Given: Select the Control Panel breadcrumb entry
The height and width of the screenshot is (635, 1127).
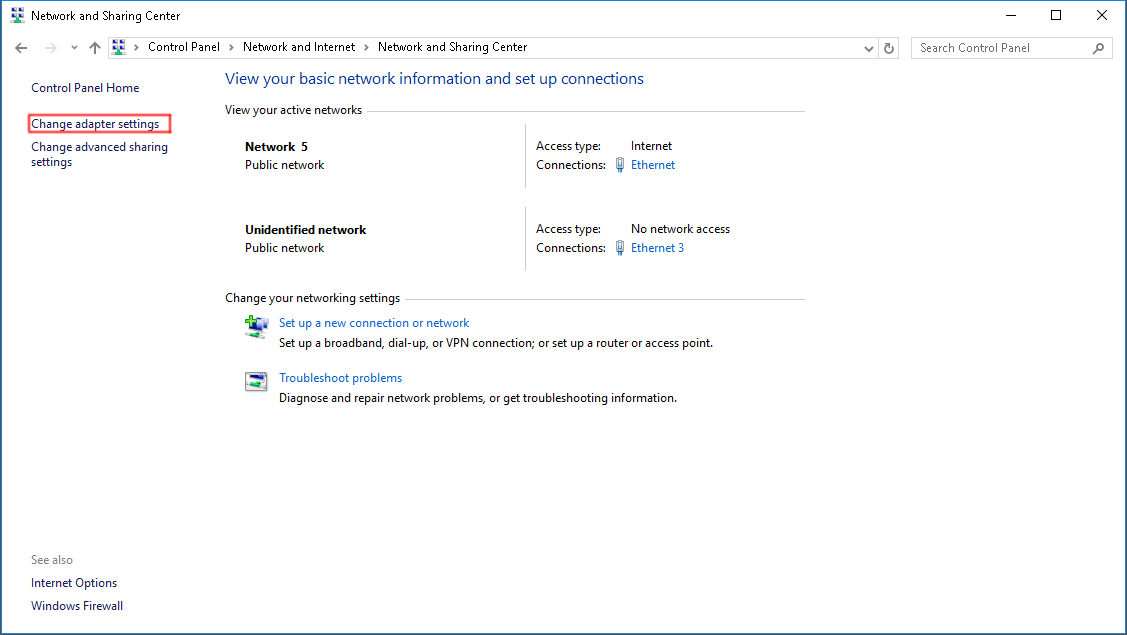Looking at the screenshot, I should 183,47.
